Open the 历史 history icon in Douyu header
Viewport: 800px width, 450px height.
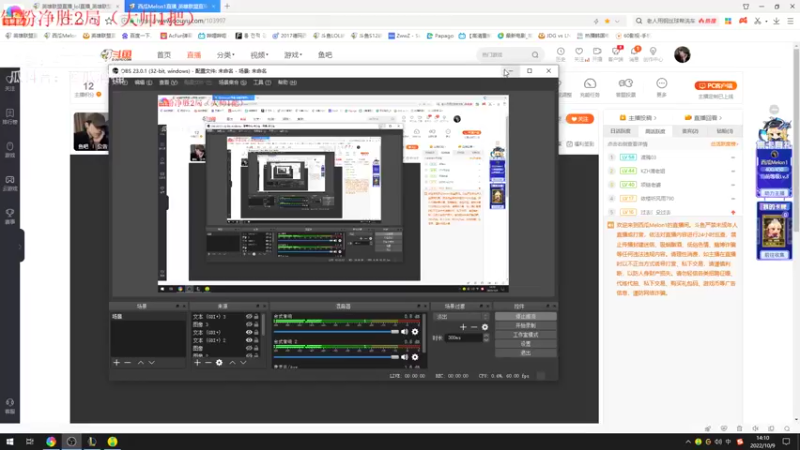[561, 54]
